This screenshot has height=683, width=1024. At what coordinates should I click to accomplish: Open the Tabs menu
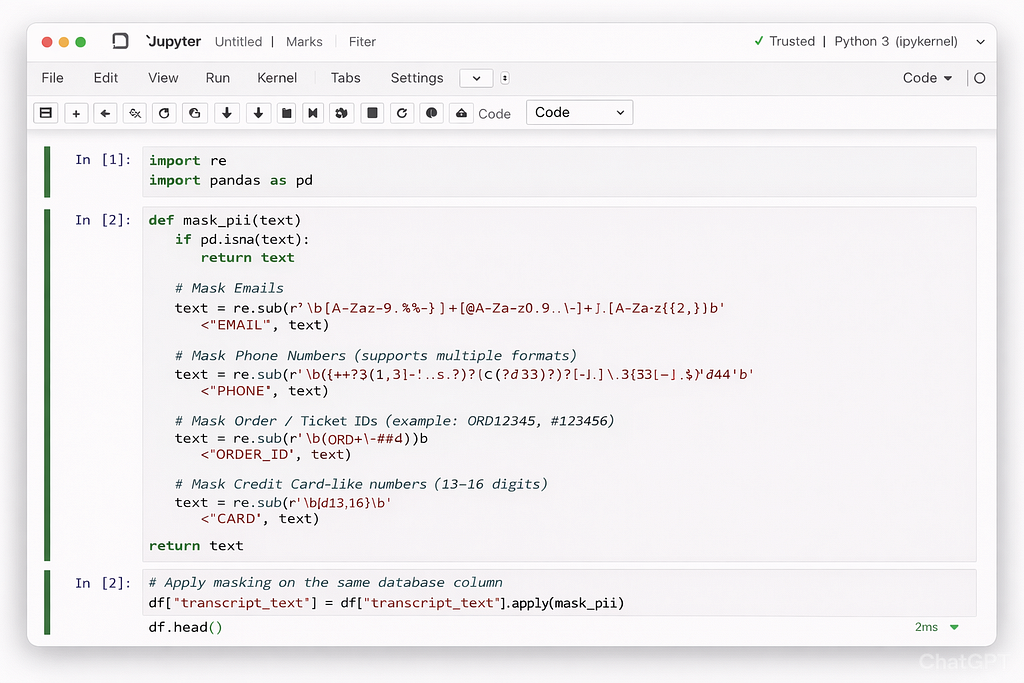pyautogui.click(x=345, y=78)
